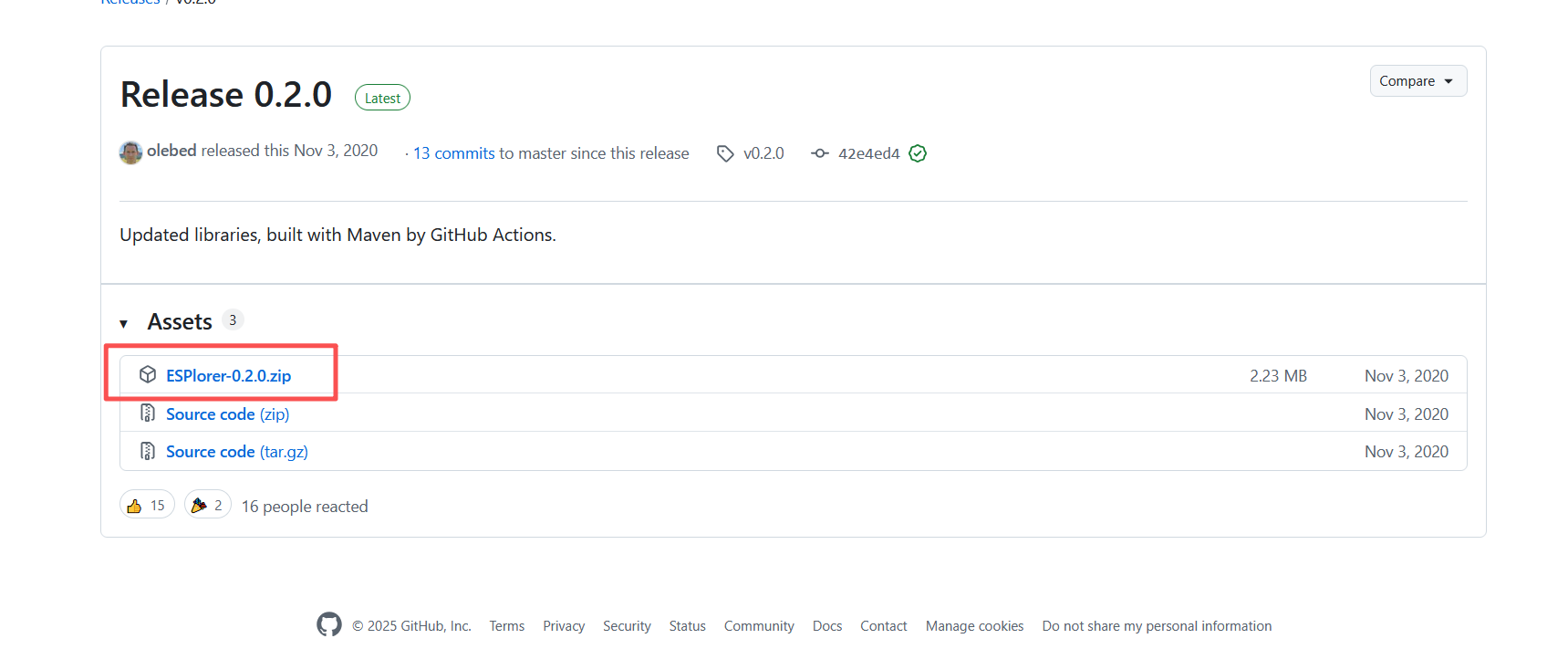Screen dimensions: 1568x670
Task: Click the Assets count badge showing 3
Action: click(x=233, y=320)
